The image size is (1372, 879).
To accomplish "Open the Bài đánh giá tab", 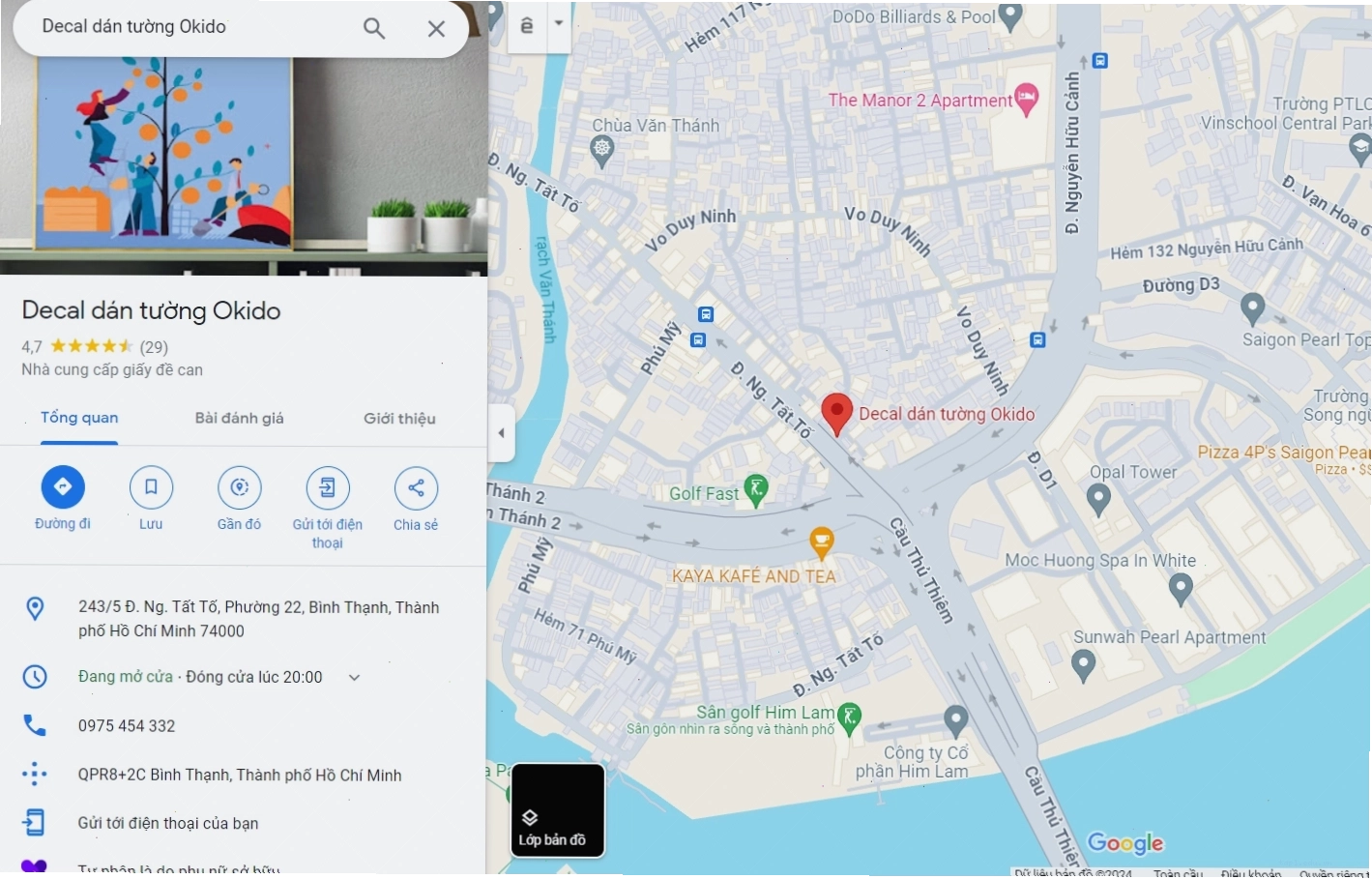I will pyautogui.click(x=240, y=418).
